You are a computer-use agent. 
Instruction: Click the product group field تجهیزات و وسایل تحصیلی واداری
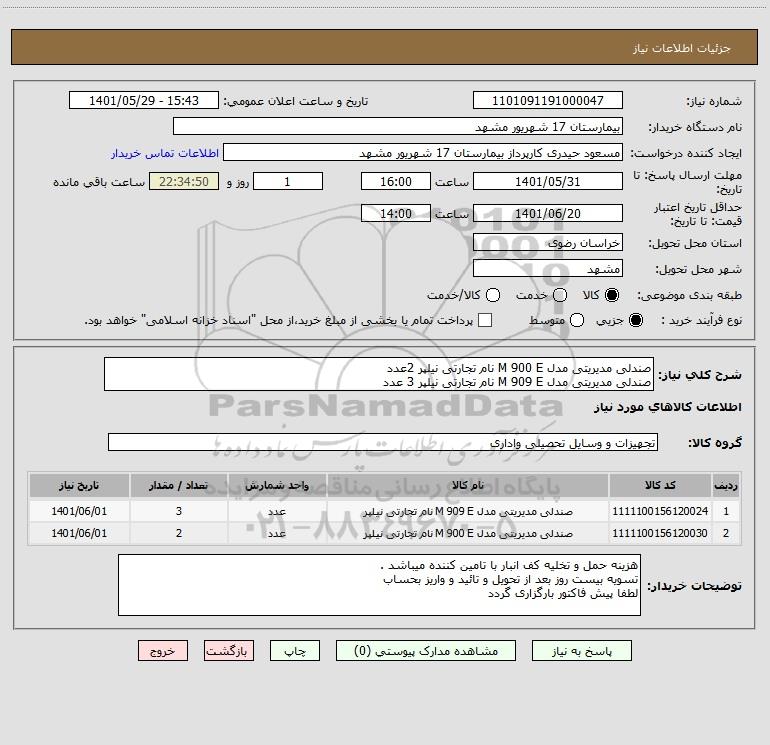(383, 442)
